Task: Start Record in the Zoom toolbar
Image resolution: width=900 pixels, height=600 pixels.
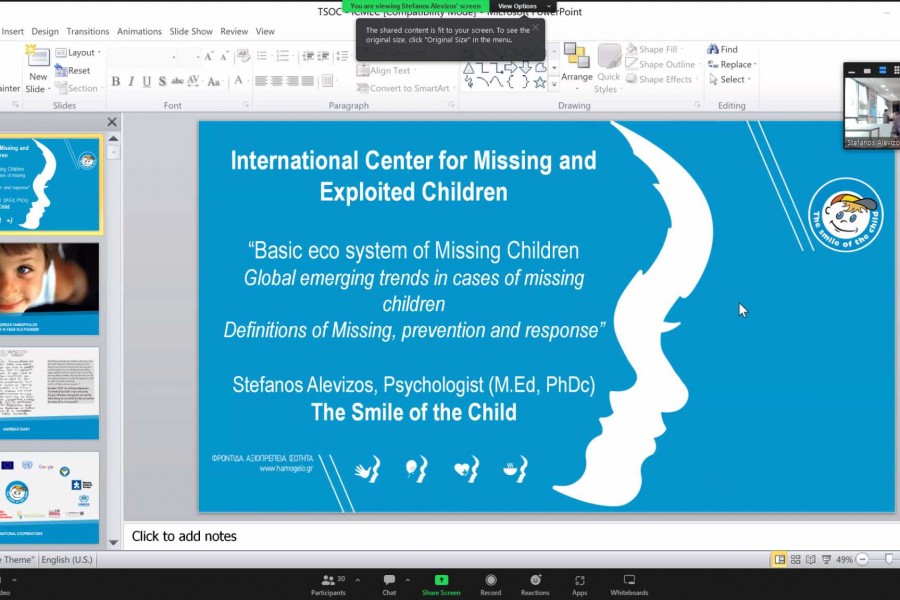Action: pyautogui.click(x=491, y=584)
